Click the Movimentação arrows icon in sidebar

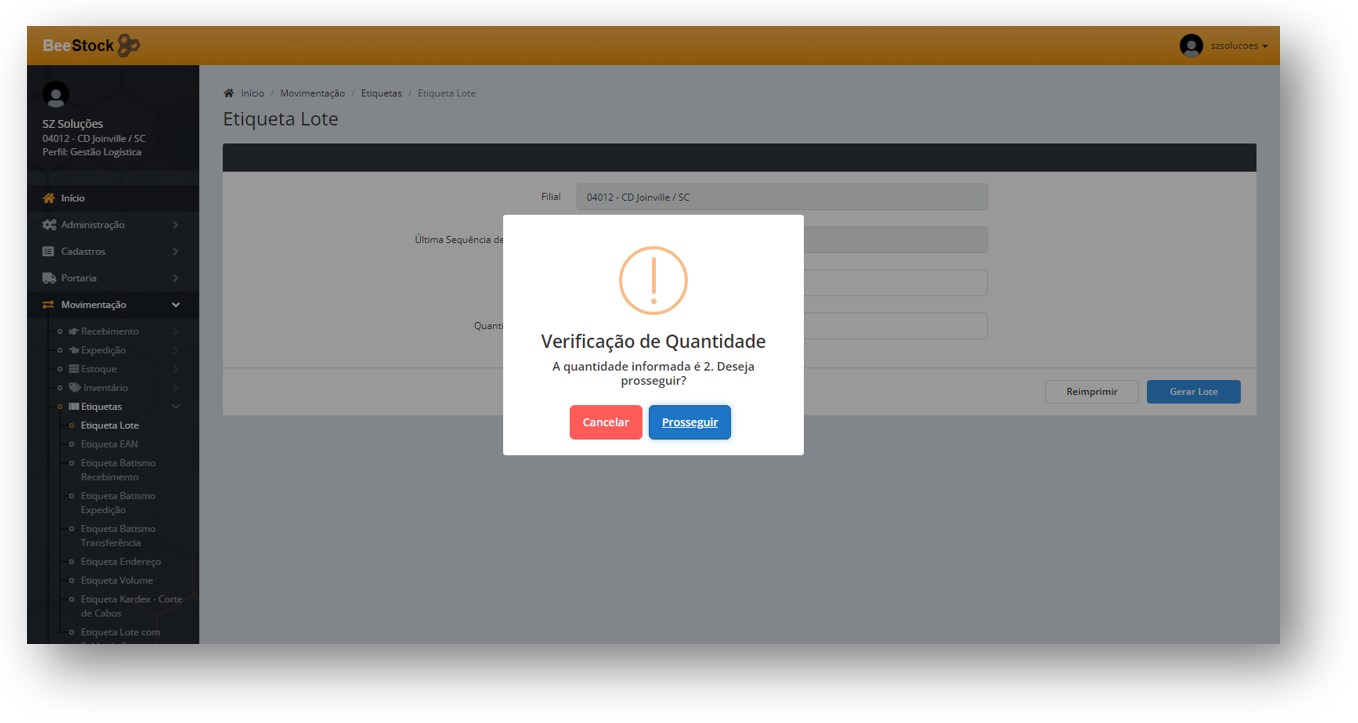[48, 305]
